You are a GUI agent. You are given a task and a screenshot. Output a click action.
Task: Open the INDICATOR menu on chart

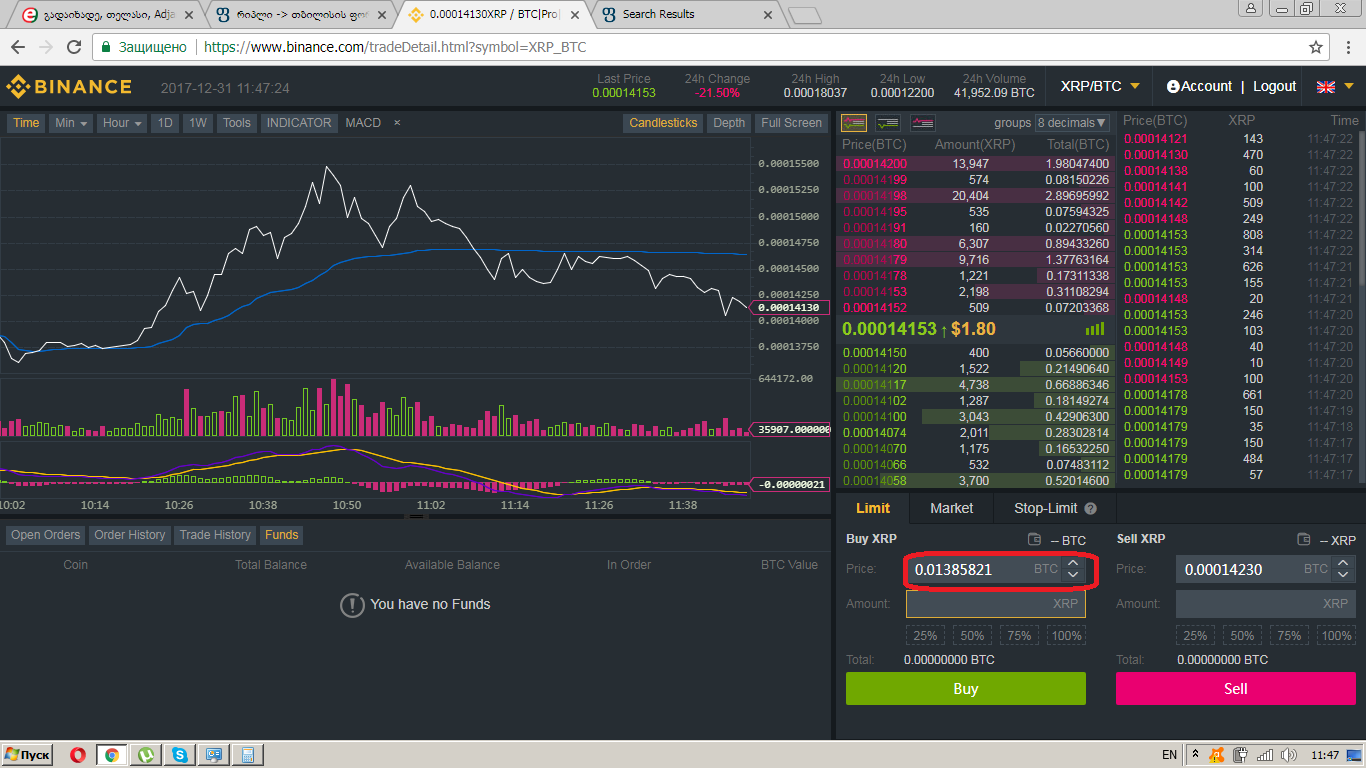[x=298, y=123]
